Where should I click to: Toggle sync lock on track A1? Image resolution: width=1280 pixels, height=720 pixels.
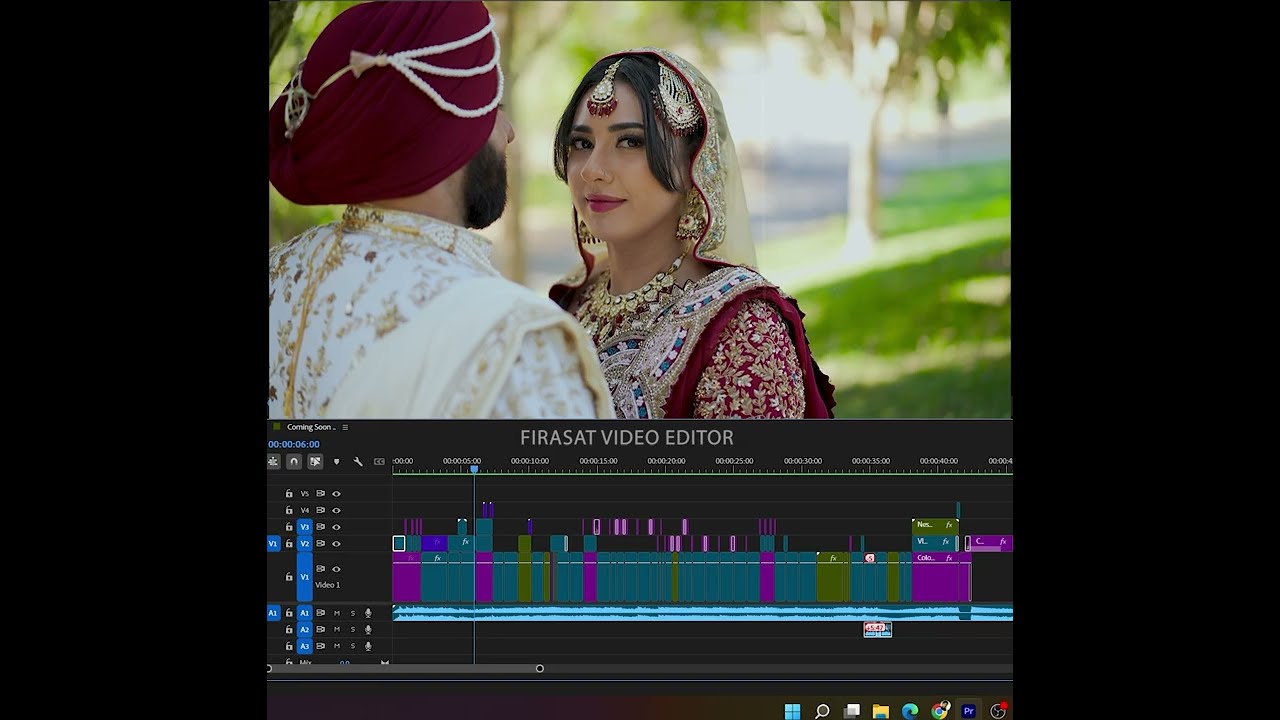[321, 613]
